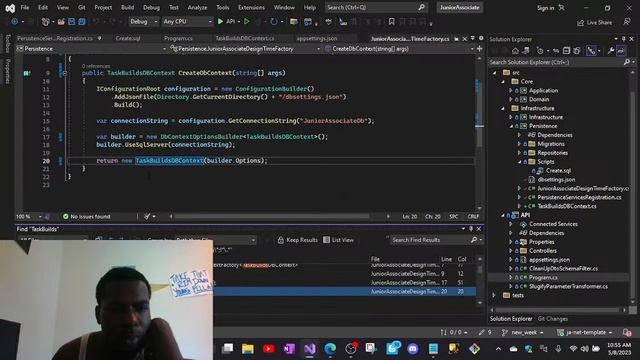Viewport: 640px width, 360px height.
Task: Toggle Preview Selected Items in Solution Explorer
Action: pos(621,51)
